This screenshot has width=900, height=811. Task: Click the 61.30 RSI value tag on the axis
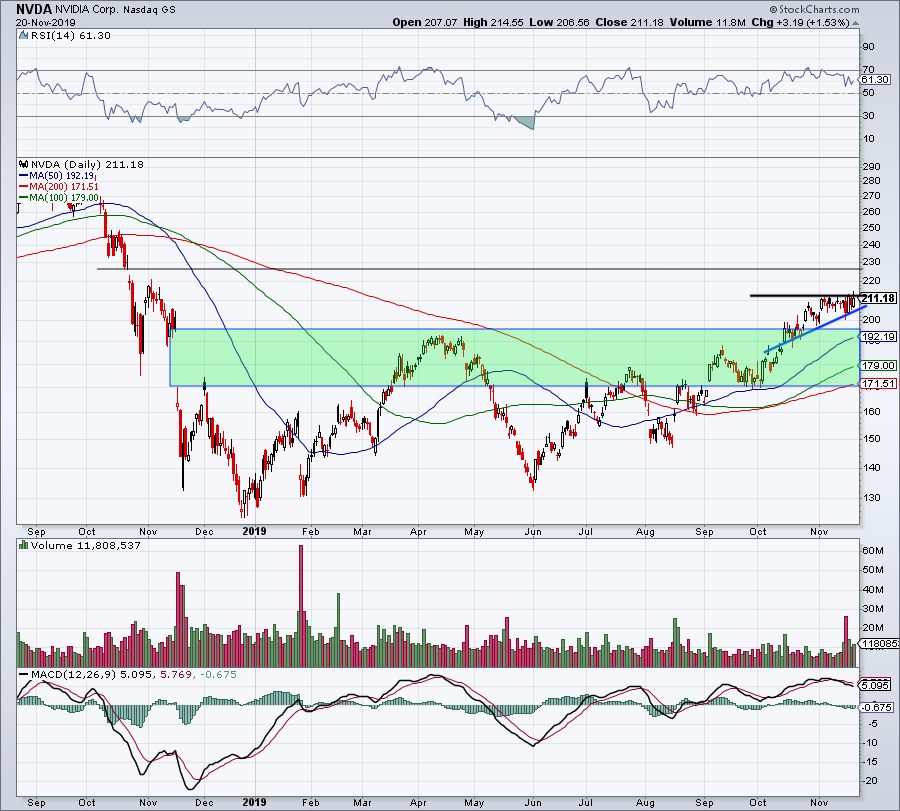875,80
